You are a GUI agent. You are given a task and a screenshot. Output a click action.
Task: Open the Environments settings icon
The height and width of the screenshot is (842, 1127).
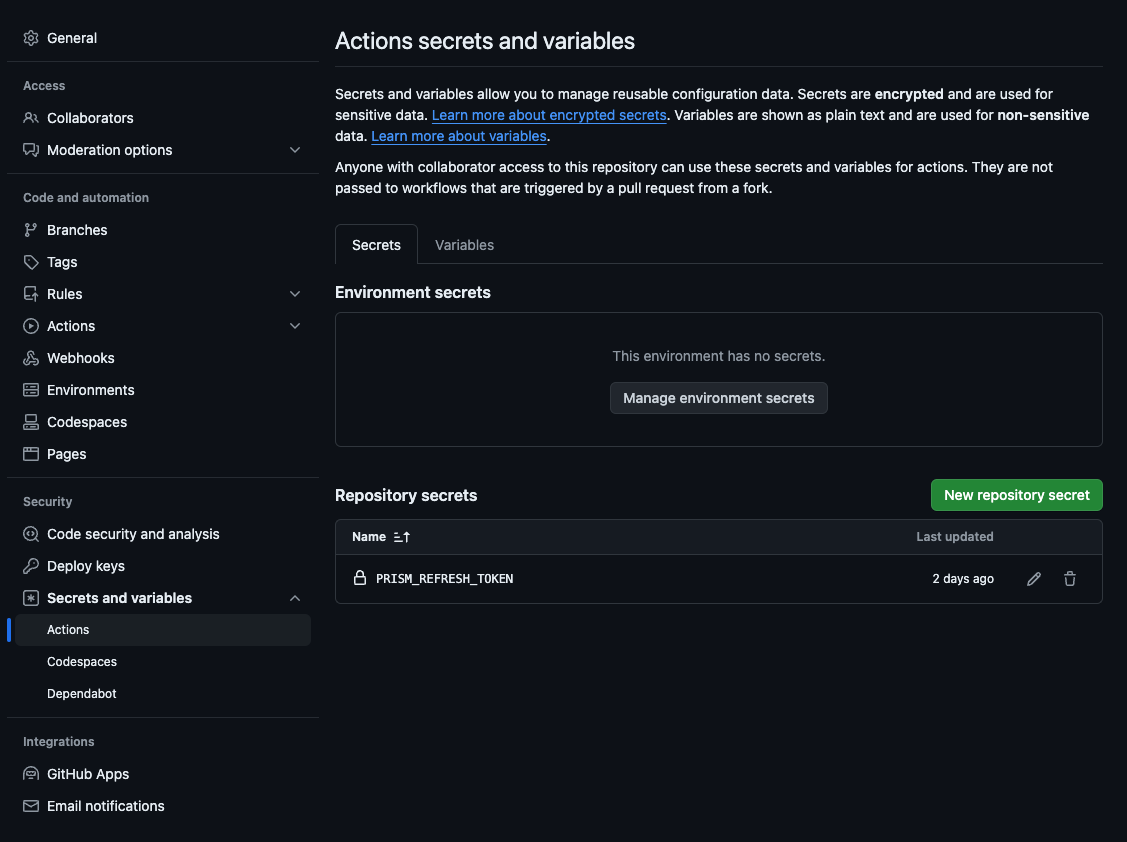point(29,389)
